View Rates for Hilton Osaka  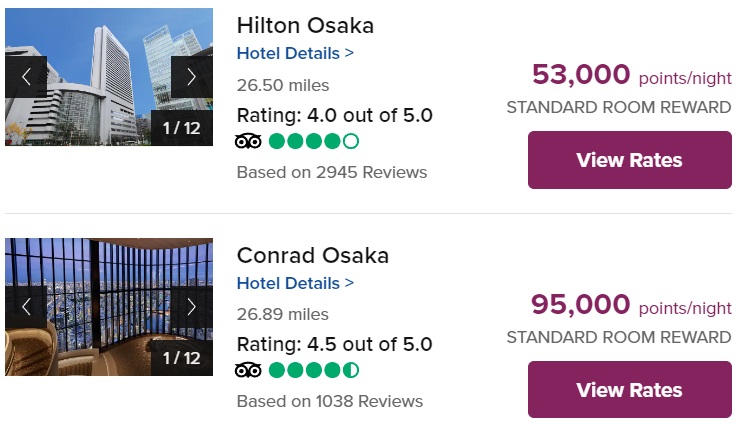point(629,160)
